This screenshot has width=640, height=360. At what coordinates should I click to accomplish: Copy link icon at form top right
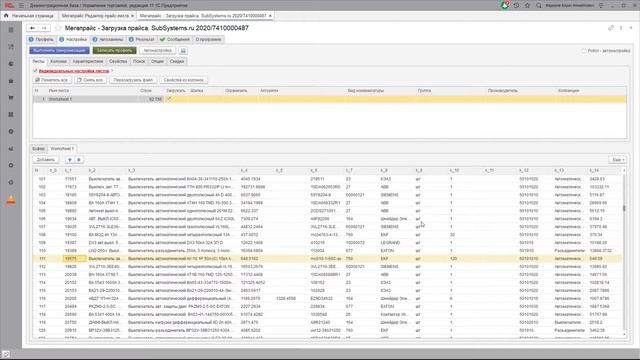pos(611,28)
